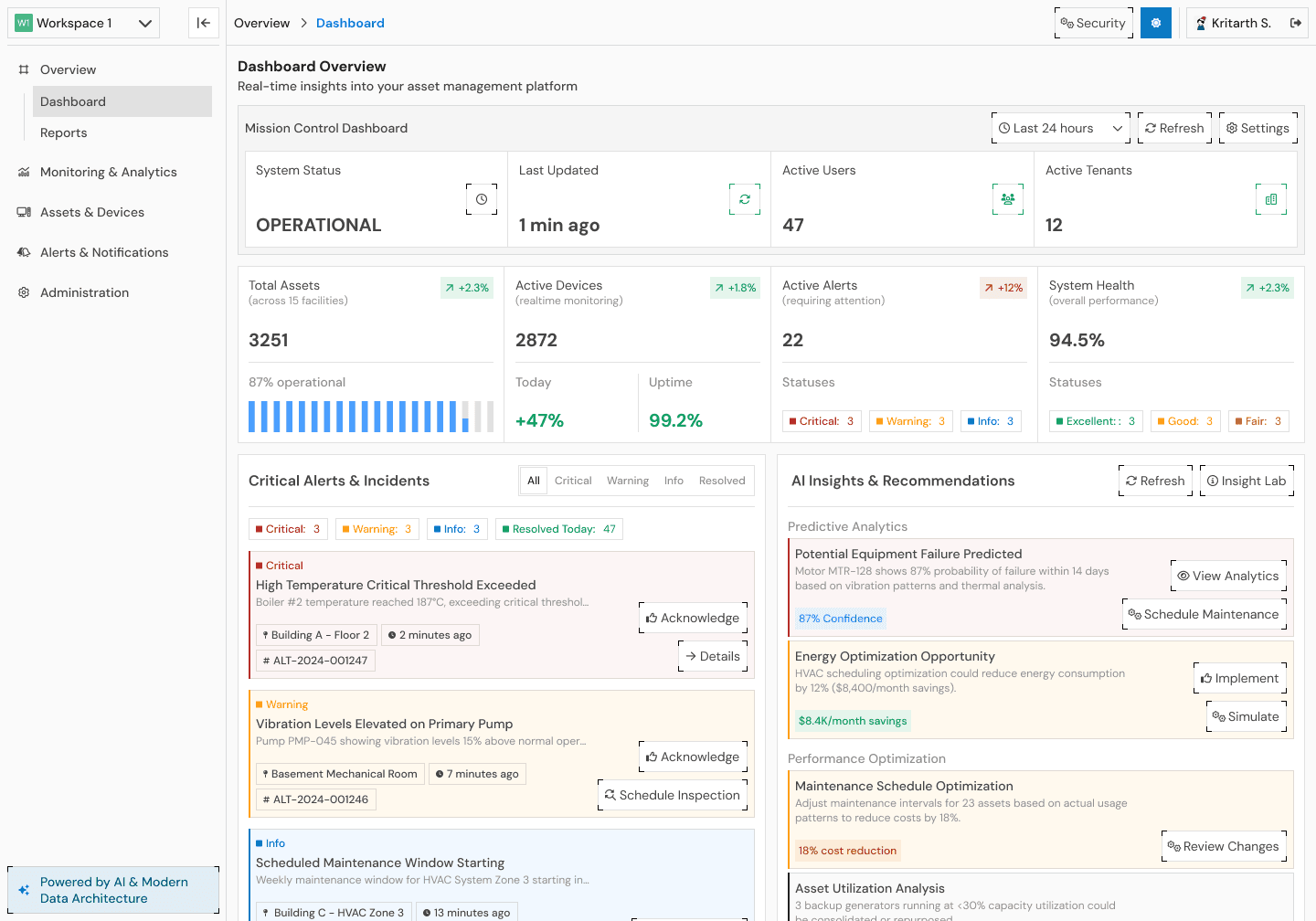Click the Monitoring & Analytics chart icon

point(24,172)
